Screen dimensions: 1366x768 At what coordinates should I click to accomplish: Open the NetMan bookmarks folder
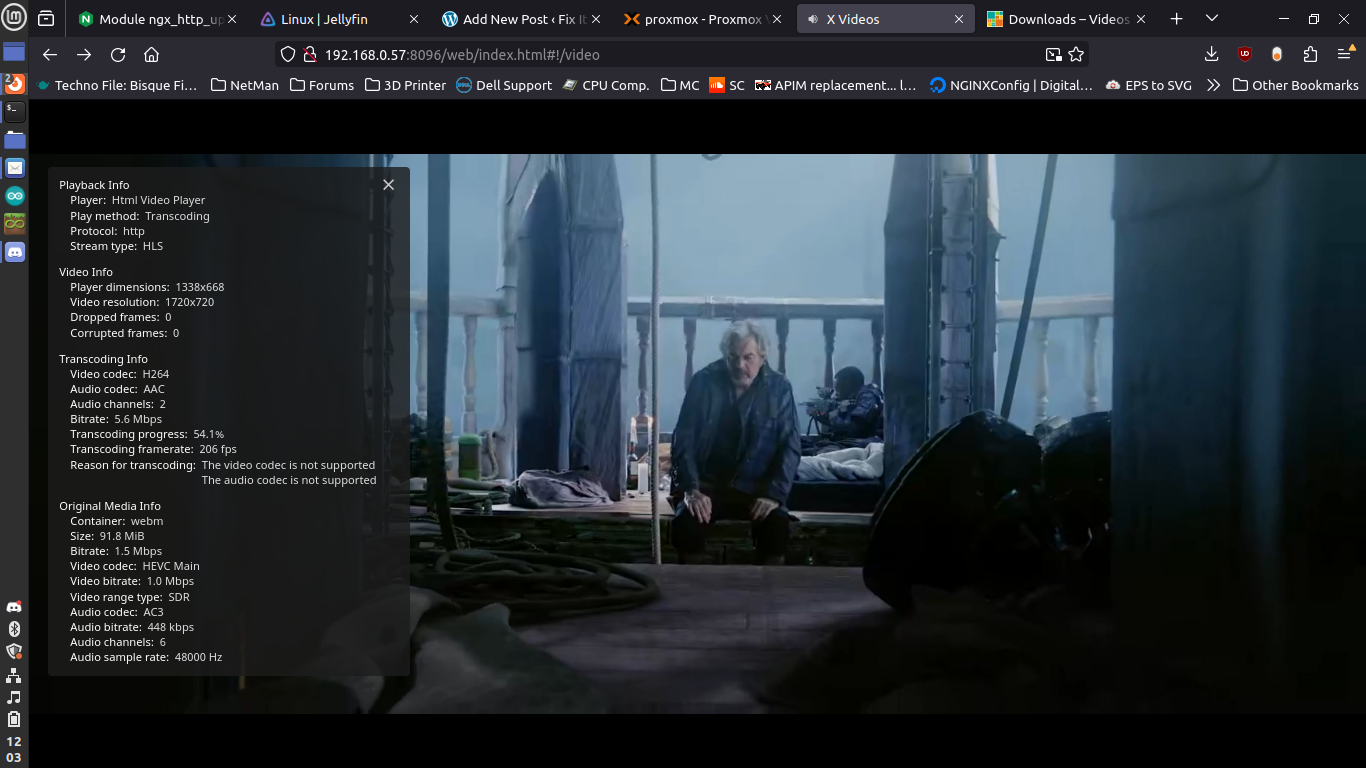245,85
